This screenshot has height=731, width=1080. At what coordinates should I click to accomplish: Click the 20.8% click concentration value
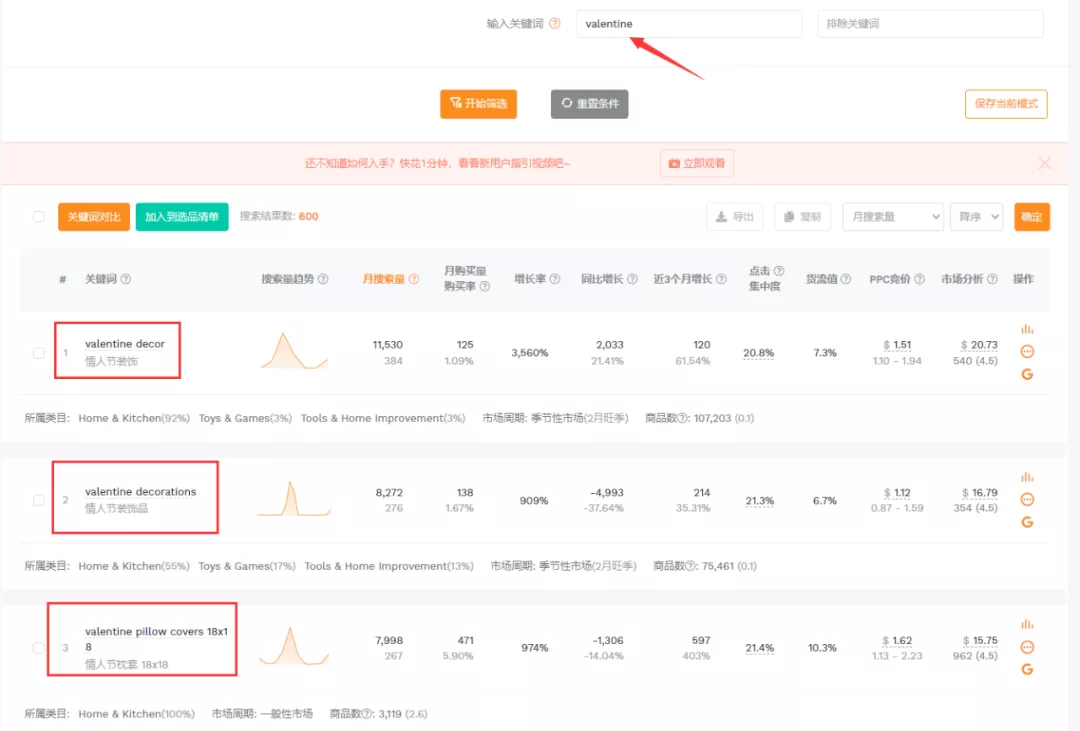(x=758, y=353)
